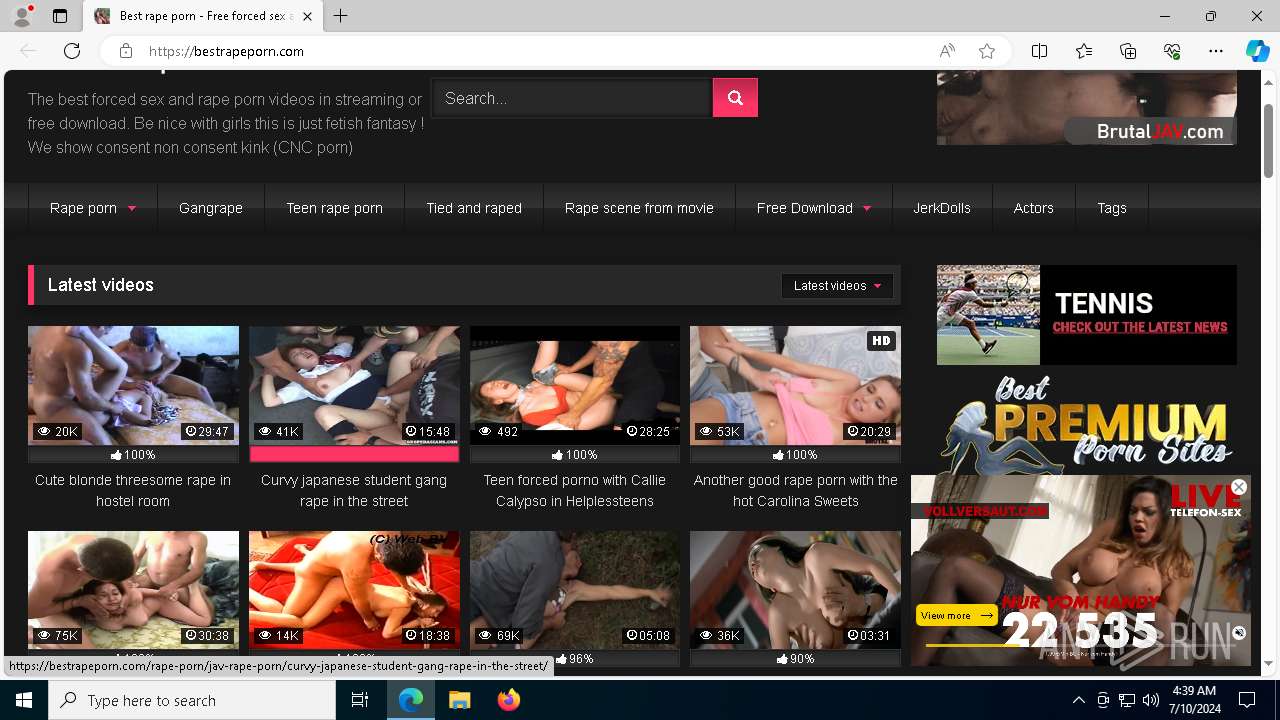Open the Favorites list icon
The image size is (1280, 720).
pyautogui.click(x=1084, y=51)
